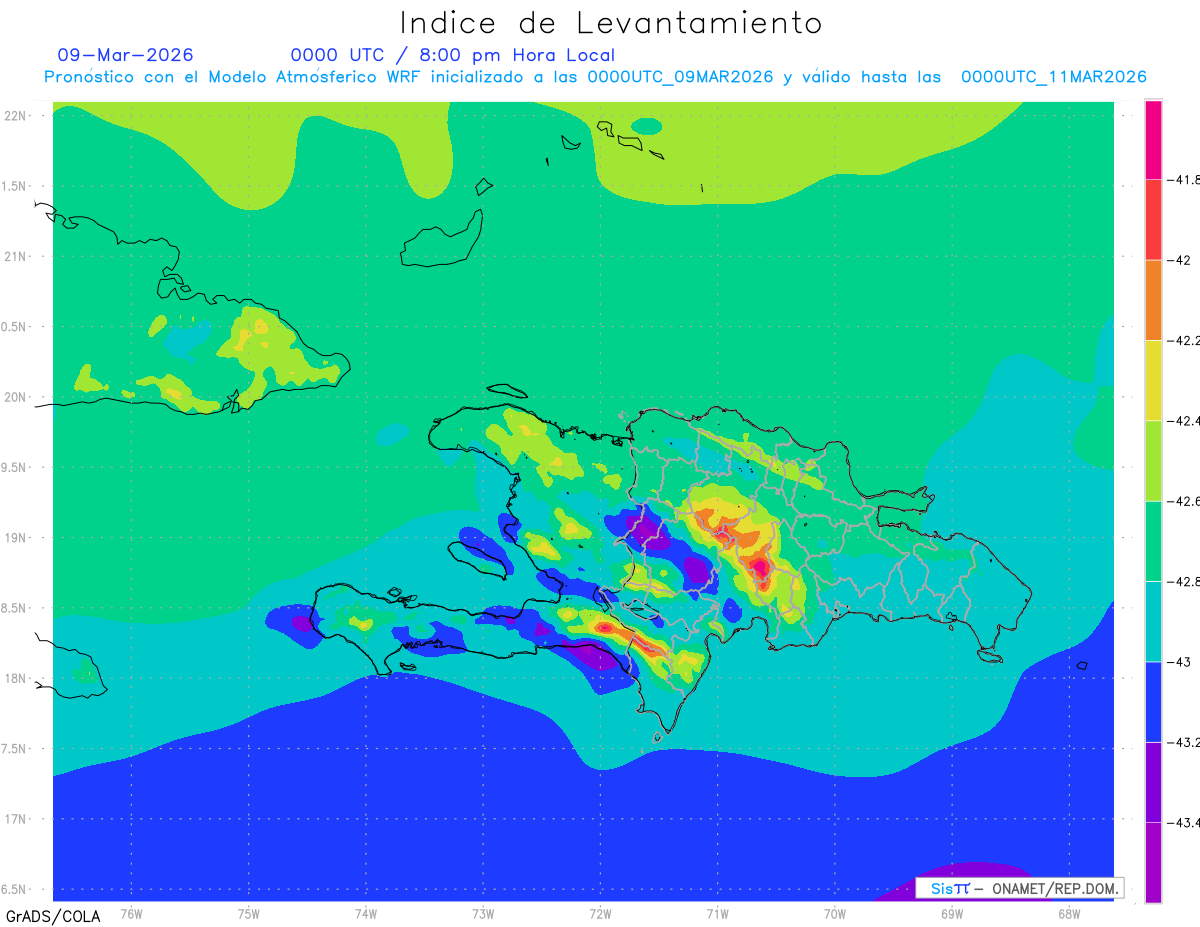
Task: Click the "21N" latitude label
Action: point(16,256)
